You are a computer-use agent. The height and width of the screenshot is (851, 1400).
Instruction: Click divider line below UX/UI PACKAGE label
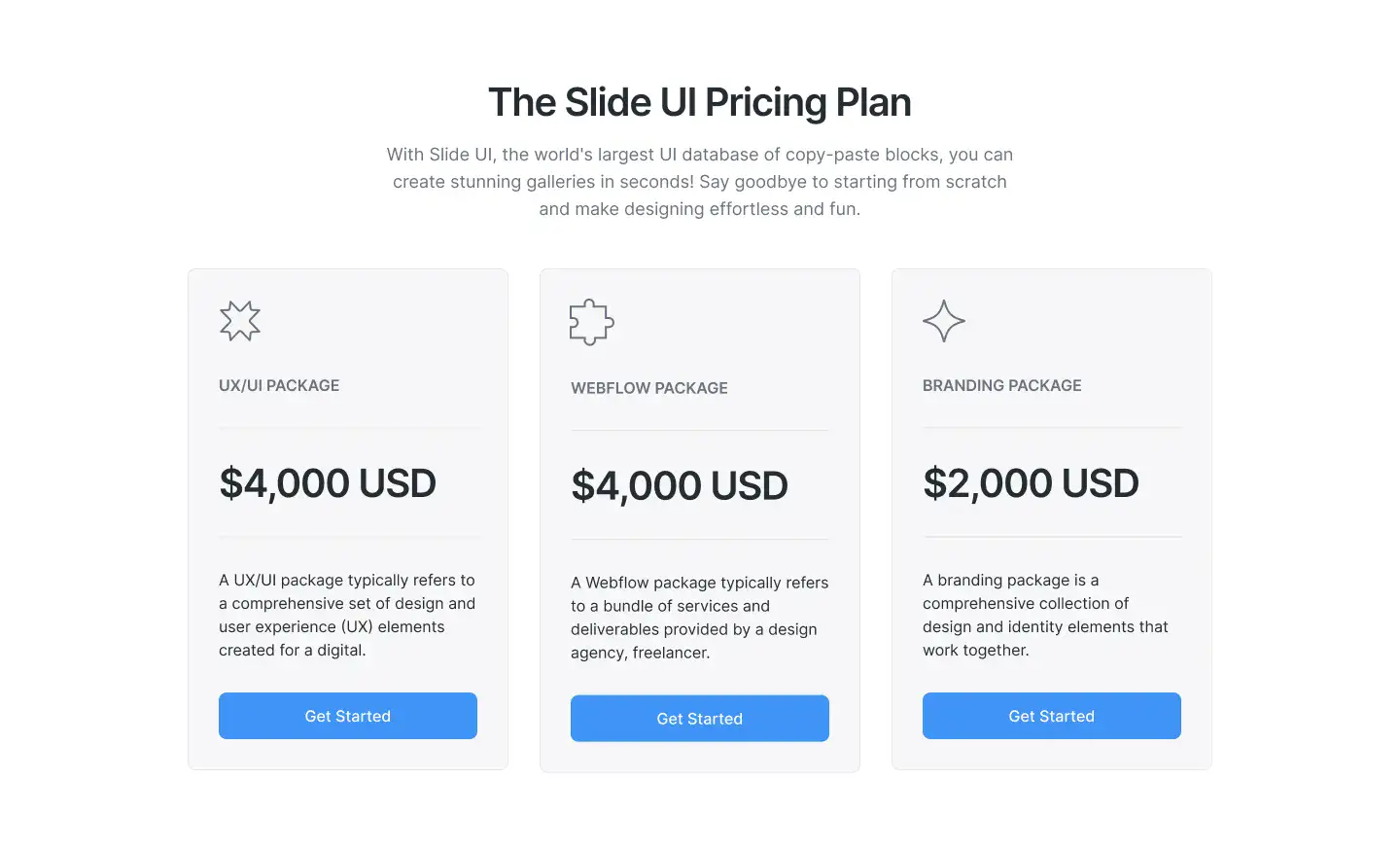pos(348,428)
